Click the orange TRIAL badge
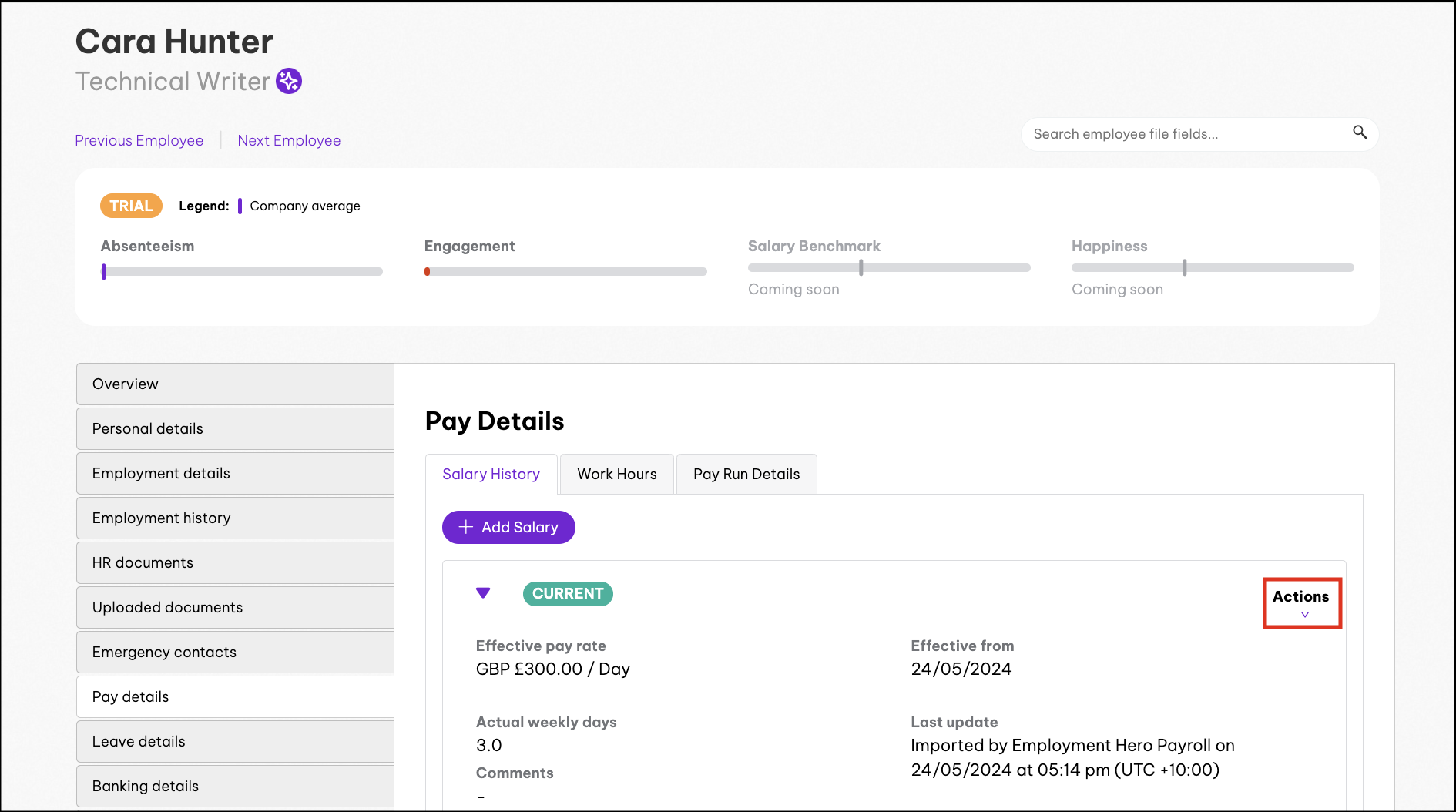Screen dimensions: 1456x812 [x=131, y=206]
